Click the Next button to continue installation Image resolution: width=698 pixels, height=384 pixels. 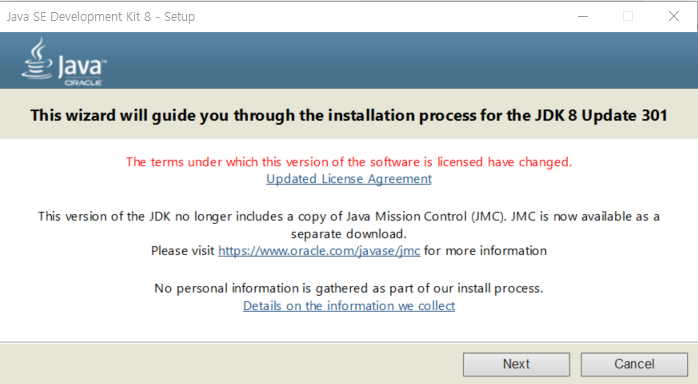click(516, 364)
